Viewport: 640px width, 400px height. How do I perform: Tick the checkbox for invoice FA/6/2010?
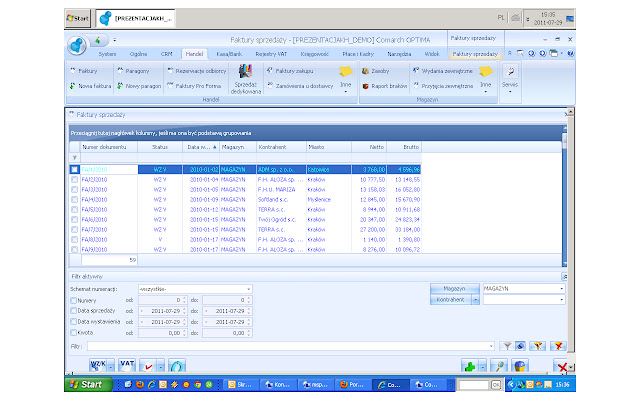[x=74, y=220]
